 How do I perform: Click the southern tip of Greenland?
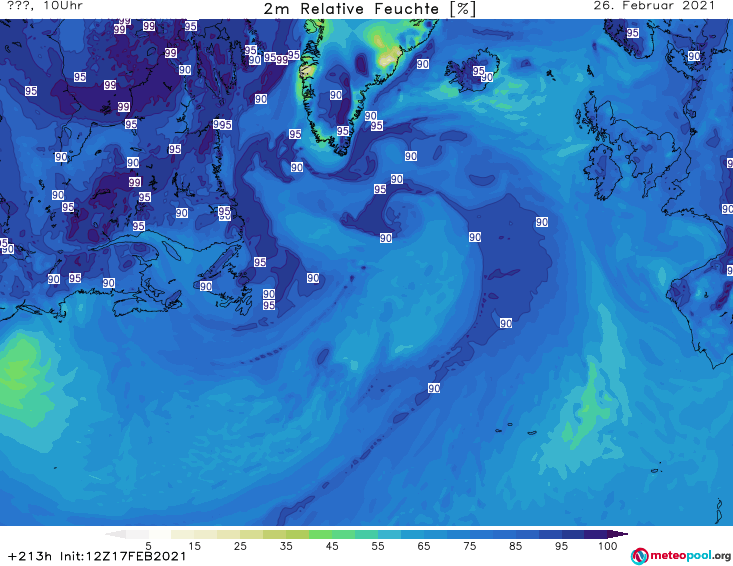click(342, 150)
